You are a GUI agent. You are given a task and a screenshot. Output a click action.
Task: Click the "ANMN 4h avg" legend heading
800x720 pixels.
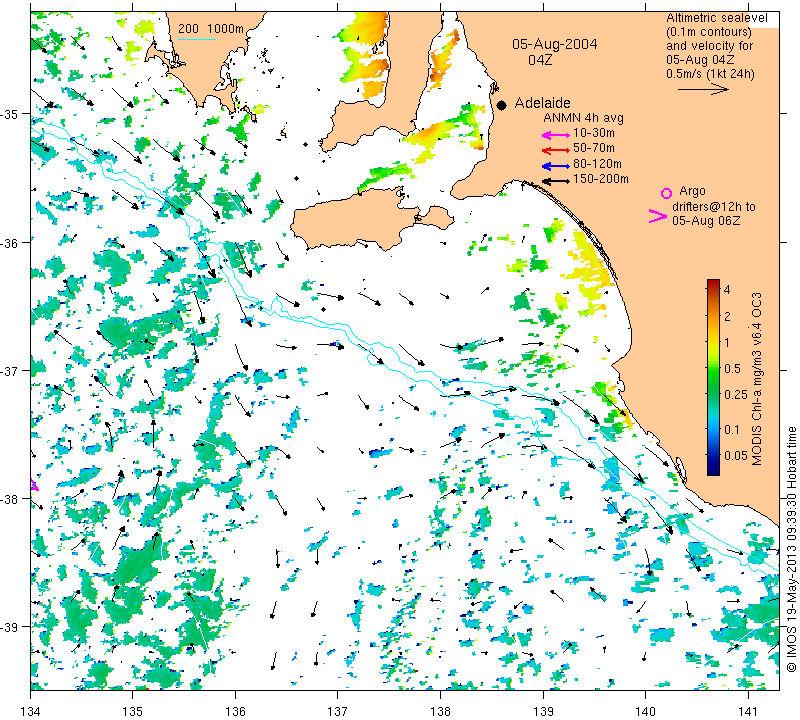(583, 118)
